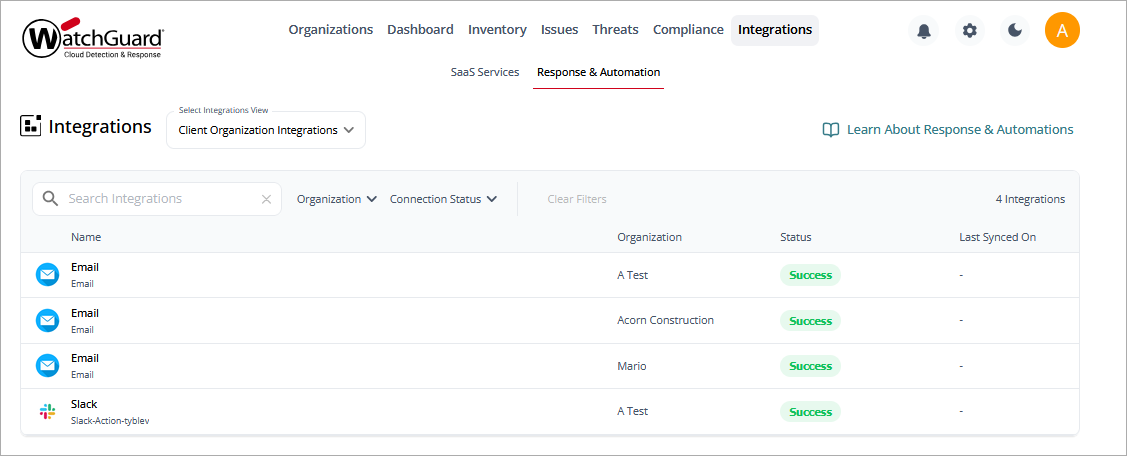Image resolution: width=1127 pixels, height=456 pixels.
Task: Open settings gear icon
Action: pyautogui.click(x=970, y=31)
